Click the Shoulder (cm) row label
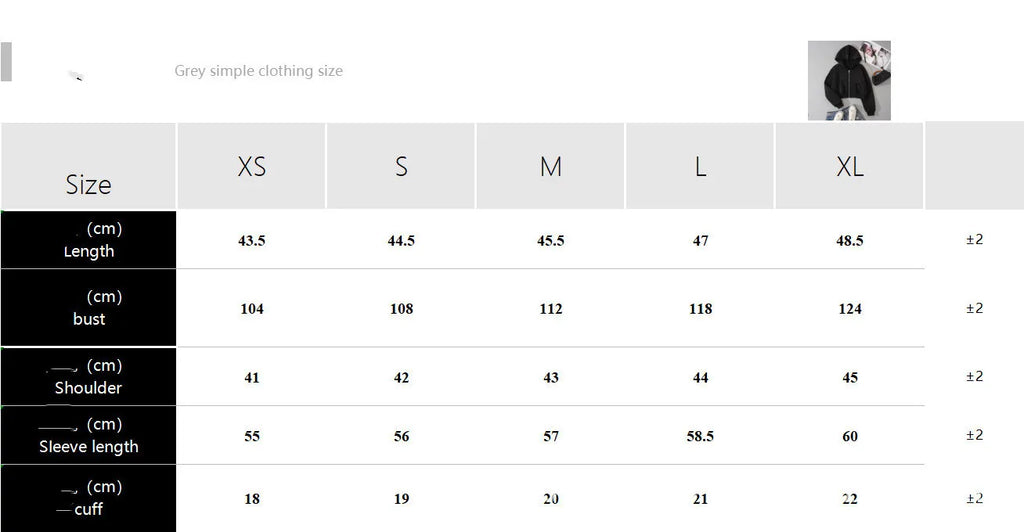 coord(89,377)
